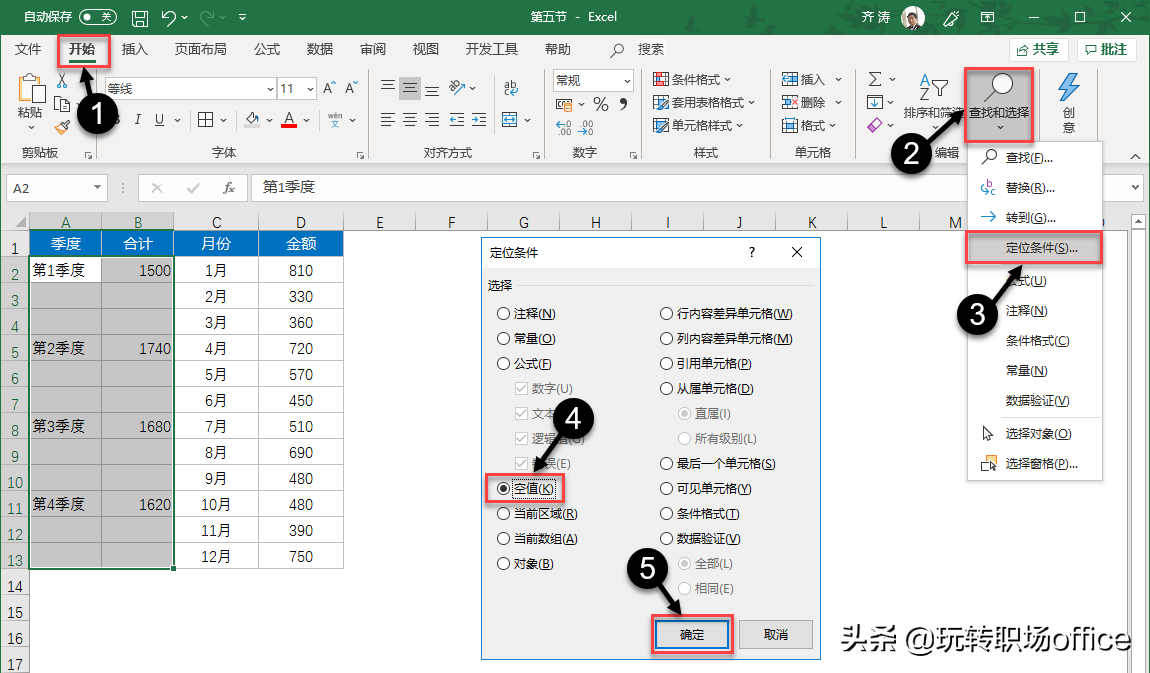Image resolution: width=1150 pixels, height=673 pixels.
Task: Select the 可见单元格(Y) radio option
Action: [667, 489]
